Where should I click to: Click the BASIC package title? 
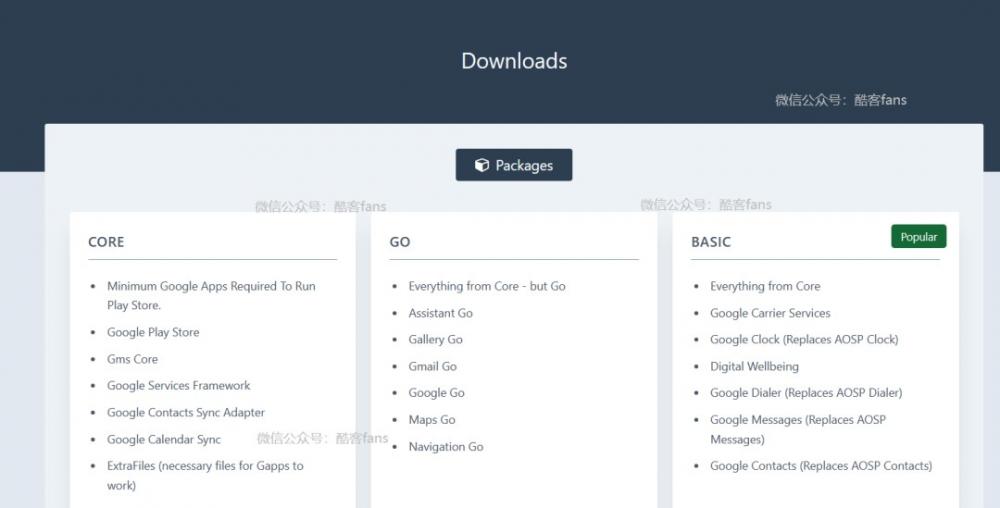coord(710,242)
